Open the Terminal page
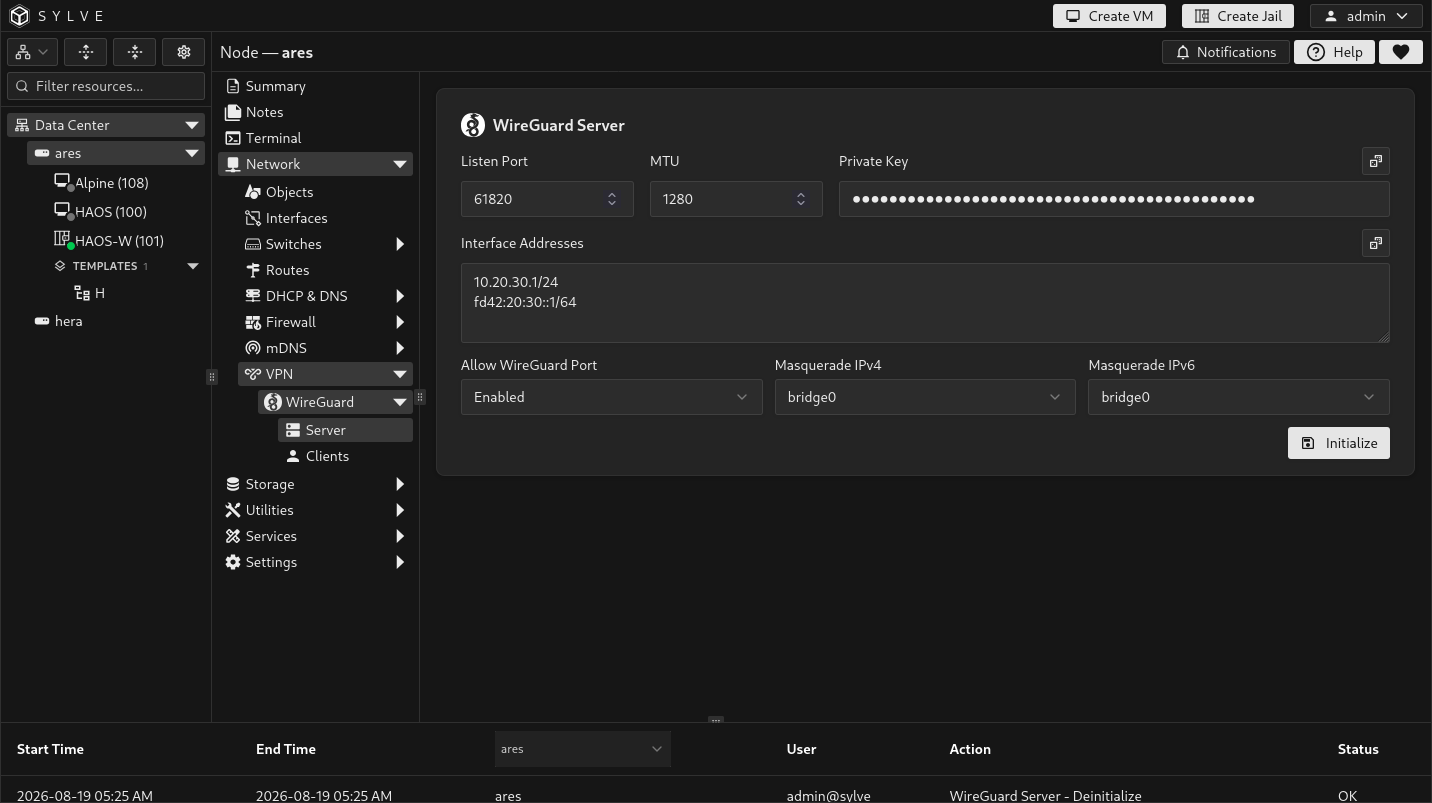1432x803 pixels. click(x=273, y=138)
